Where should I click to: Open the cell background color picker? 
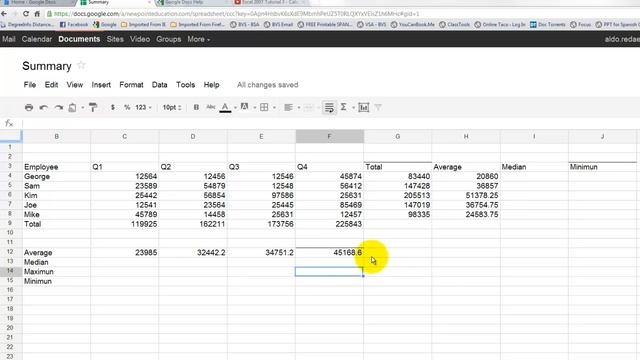244,107
